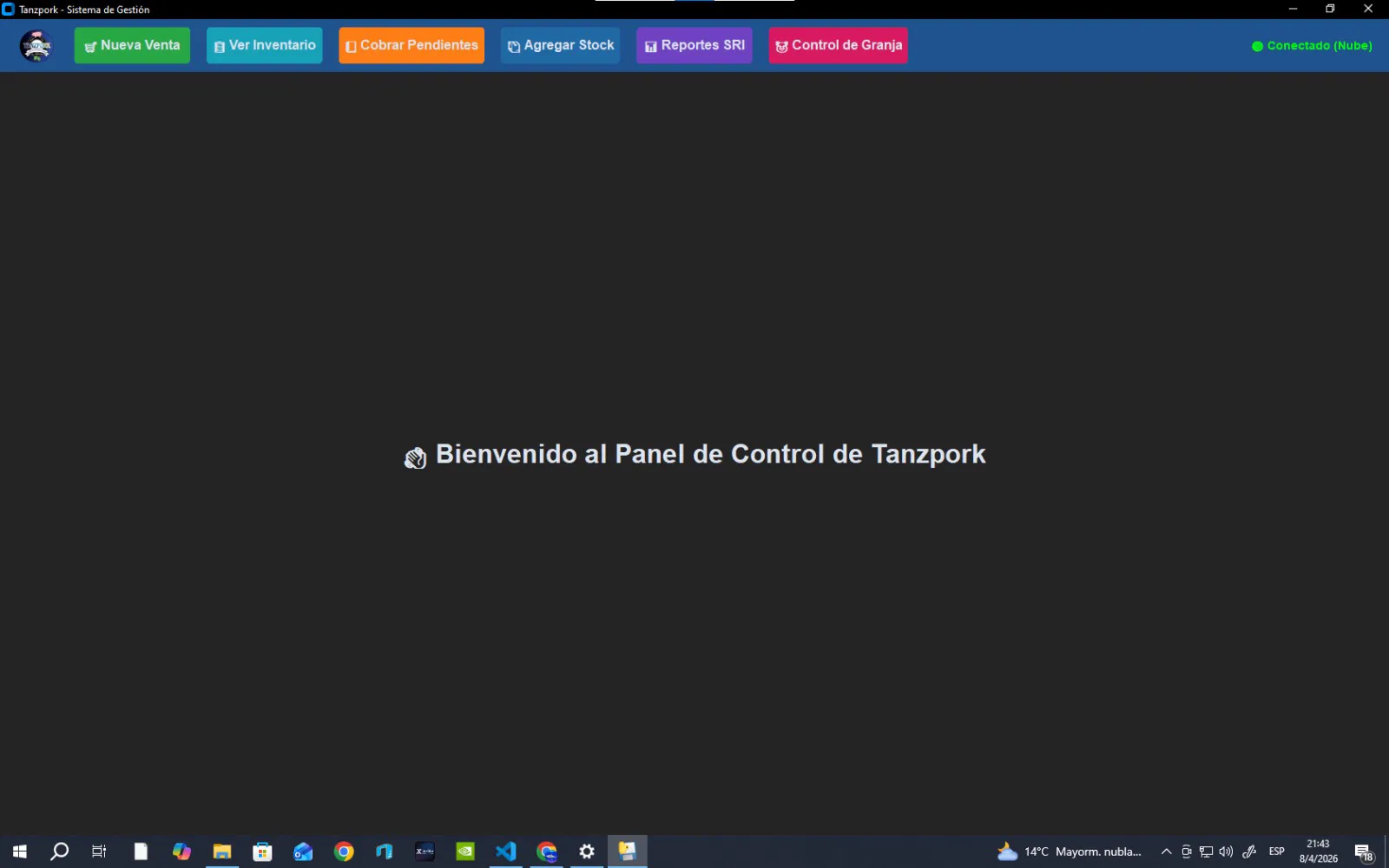Open File Explorer from the taskbar
This screenshot has height=868, width=1389.
coord(222,852)
